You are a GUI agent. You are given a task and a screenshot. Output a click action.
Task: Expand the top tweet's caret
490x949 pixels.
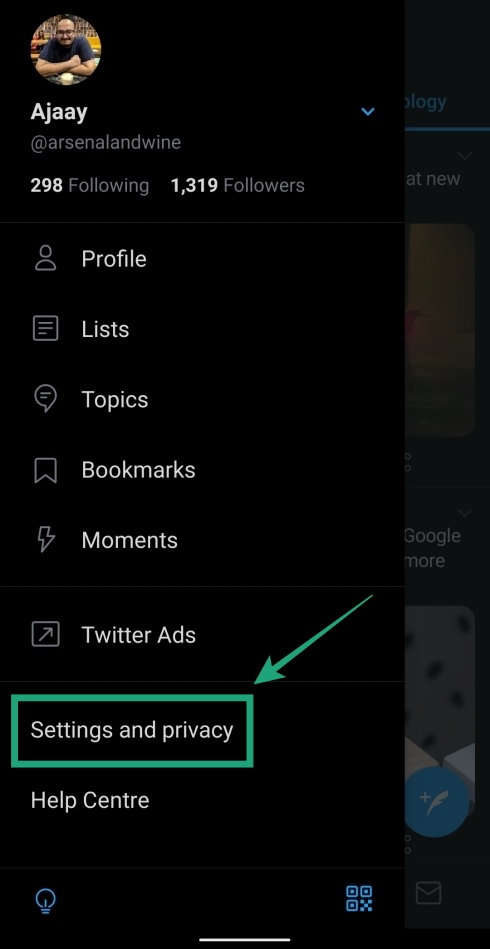click(x=465, y=156)
